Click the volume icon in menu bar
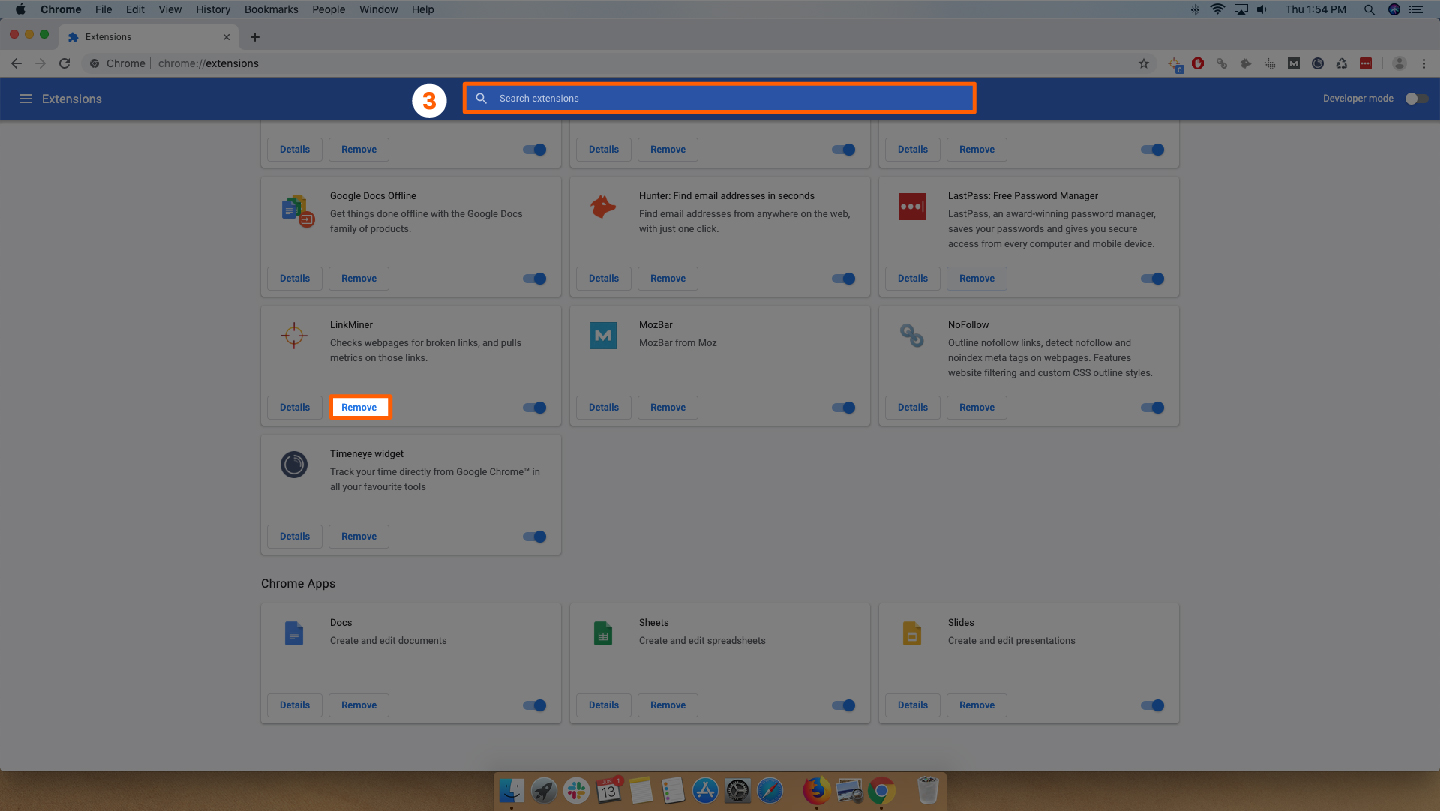The width and height of the screenshot is (1440, 811). 1262,9
